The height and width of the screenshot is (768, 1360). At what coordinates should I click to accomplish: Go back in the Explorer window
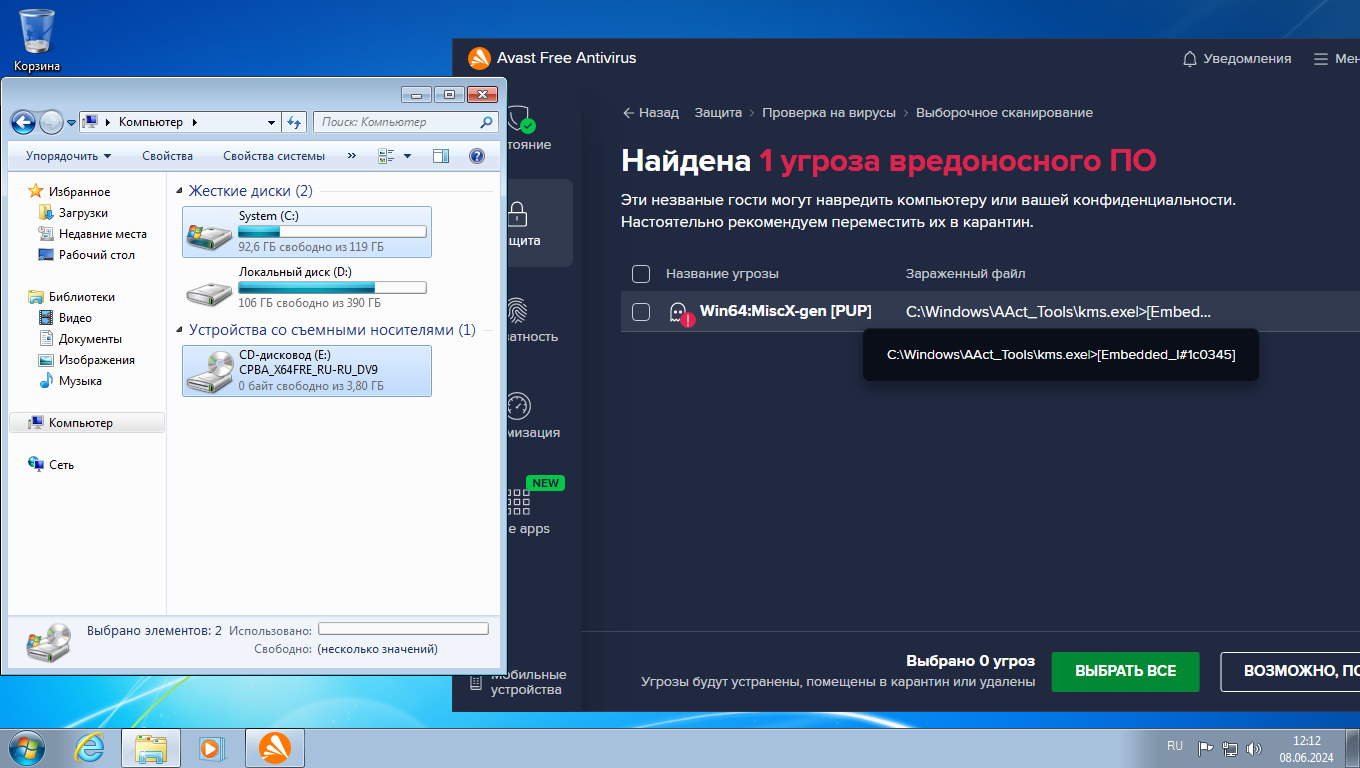23,122
